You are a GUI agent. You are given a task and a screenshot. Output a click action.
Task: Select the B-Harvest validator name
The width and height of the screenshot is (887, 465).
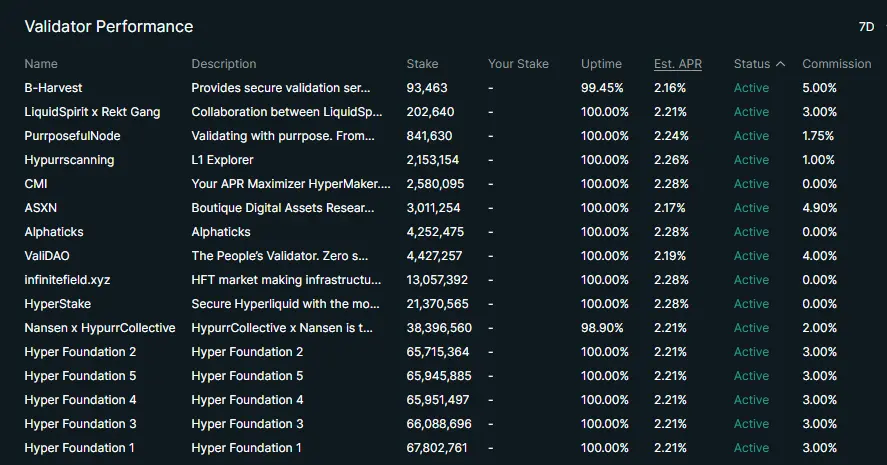pos(53,88)
